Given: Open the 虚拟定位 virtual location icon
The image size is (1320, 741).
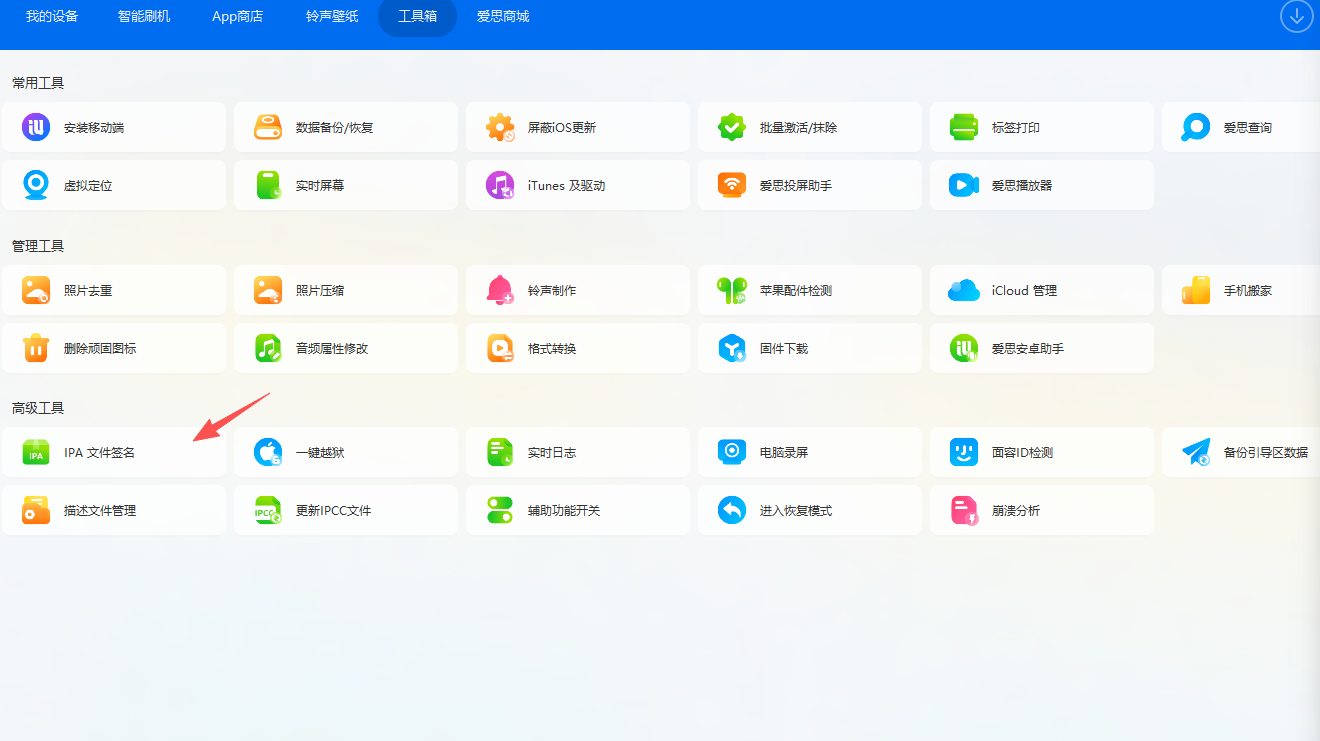Looking at the screenshot, I should 37,186.
